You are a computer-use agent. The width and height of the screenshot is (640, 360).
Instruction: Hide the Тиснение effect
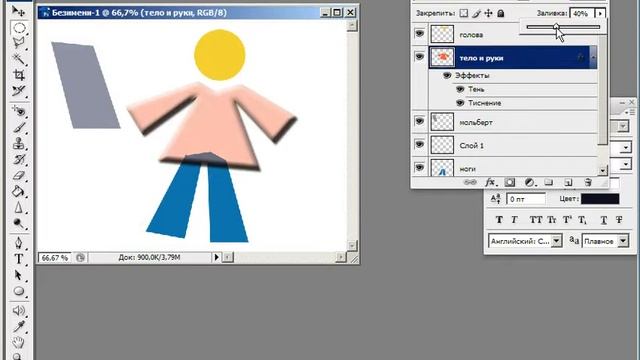(460, 103)
